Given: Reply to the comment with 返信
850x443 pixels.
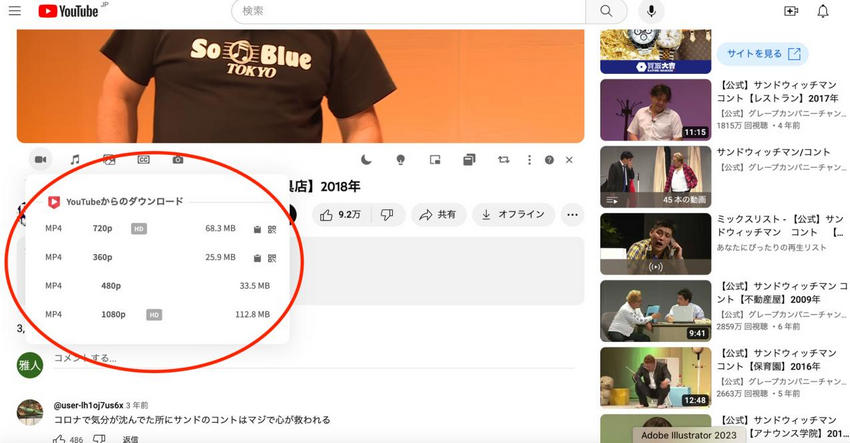Looking at the screenshot, I should tap(130, 439).
